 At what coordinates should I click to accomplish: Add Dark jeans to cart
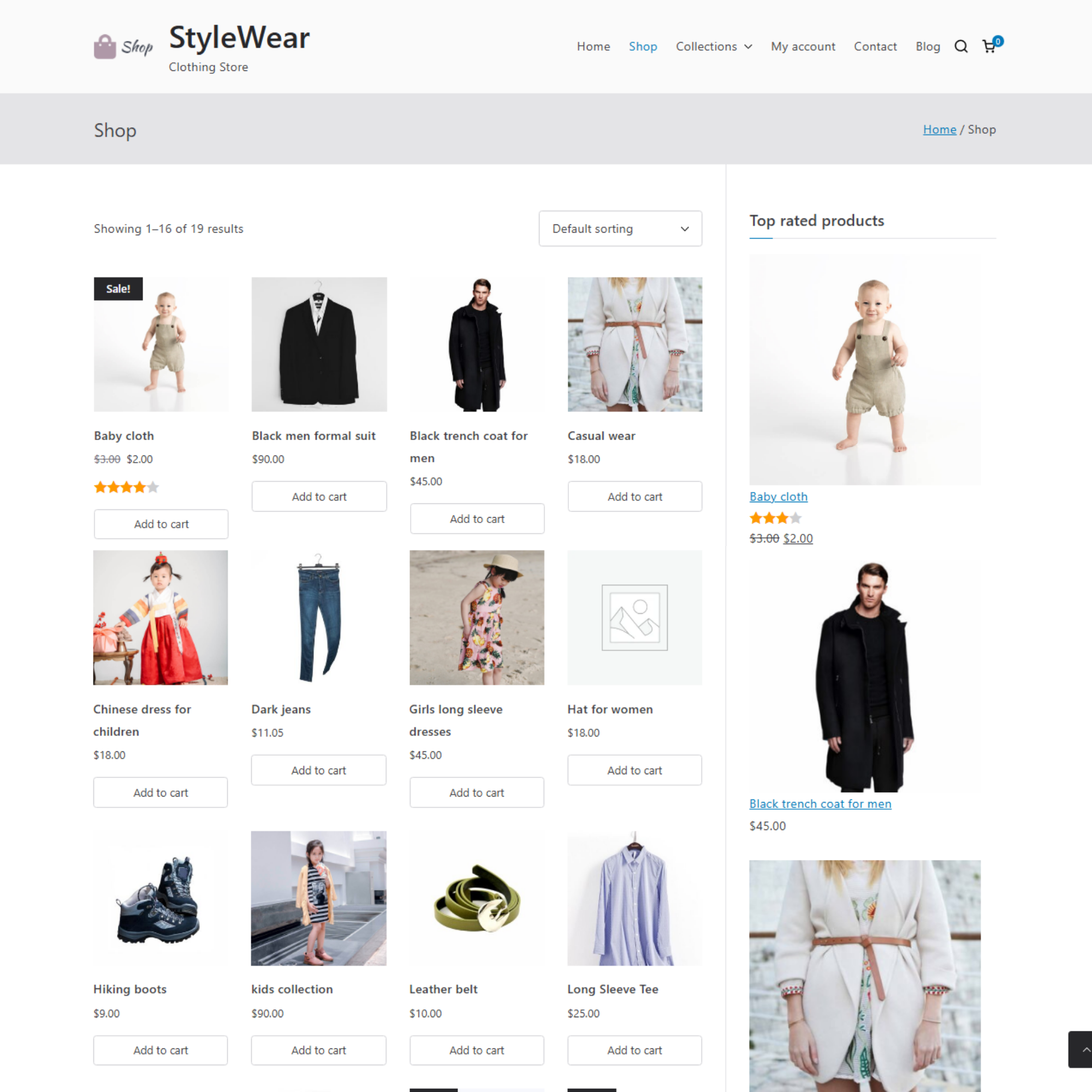(318, 770)
